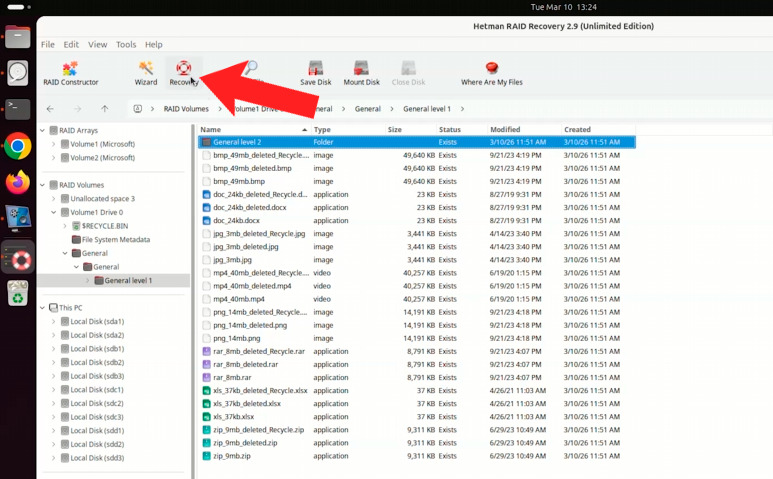Screen dimensions: 773x479
Task: Open the Tools menu
Action: tap(126, 44)
